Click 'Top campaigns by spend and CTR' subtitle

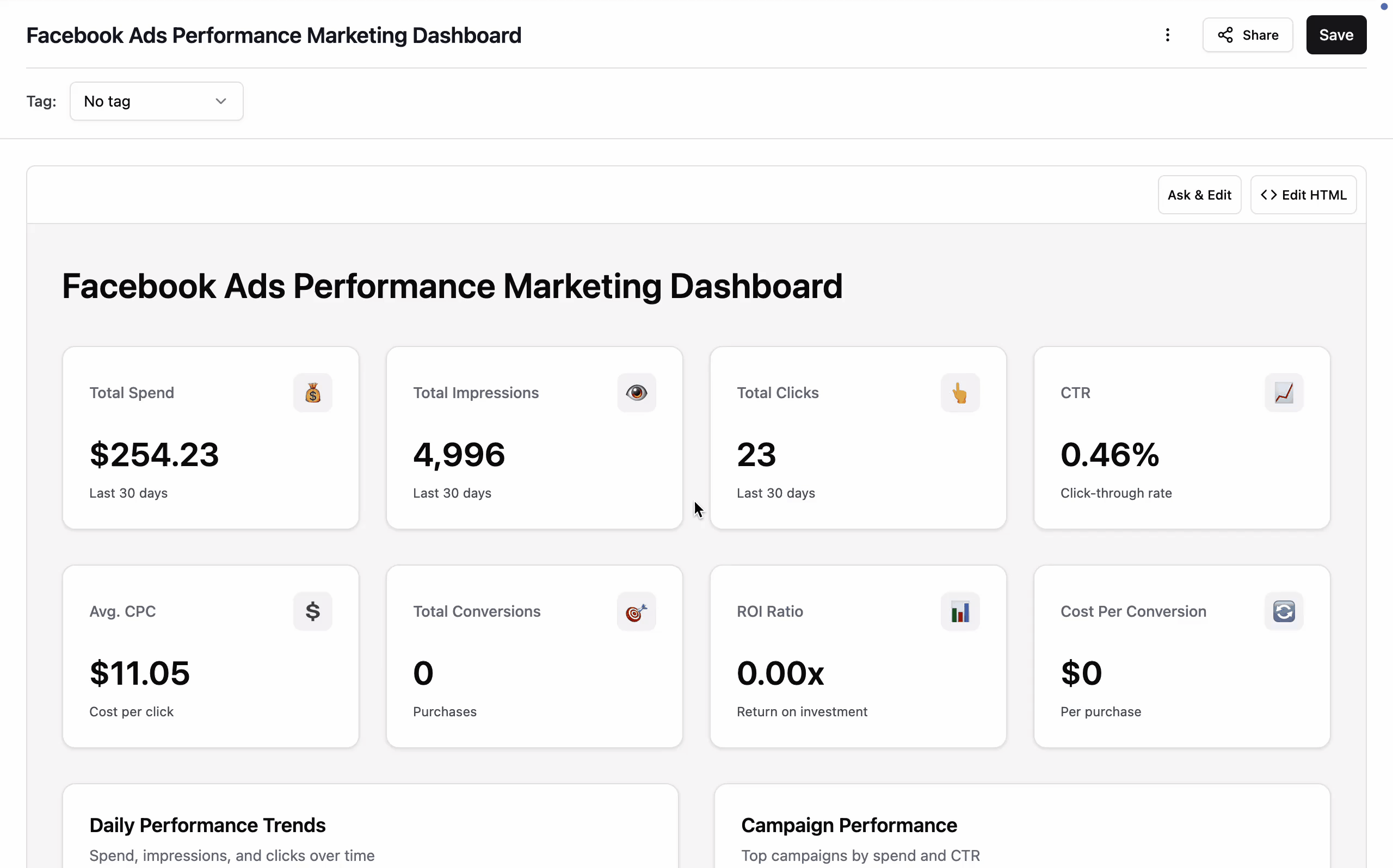pyautogui.click(x=860, y=855)
